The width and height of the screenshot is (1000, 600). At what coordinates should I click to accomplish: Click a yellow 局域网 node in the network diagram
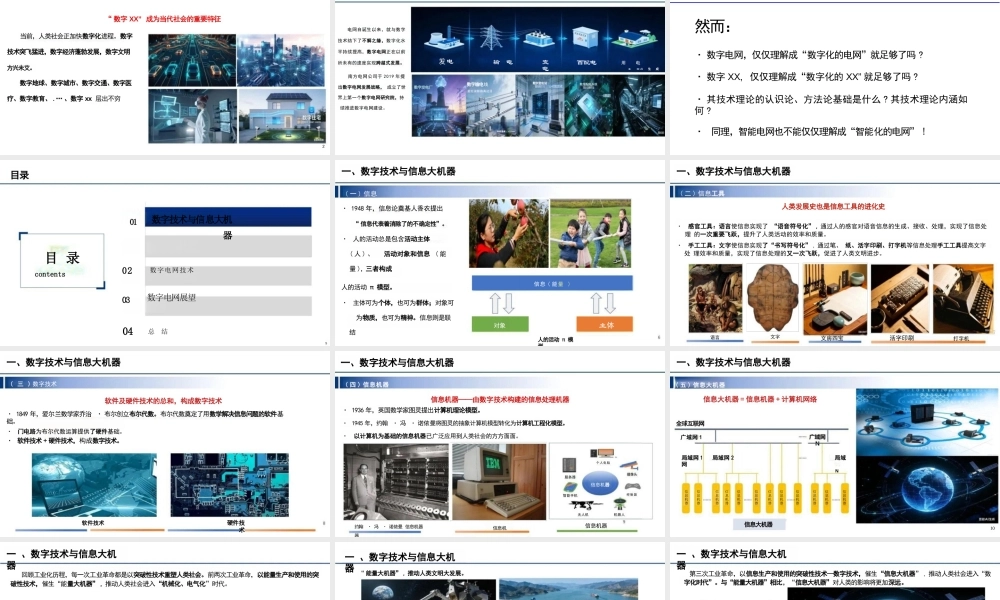point(687,498)
